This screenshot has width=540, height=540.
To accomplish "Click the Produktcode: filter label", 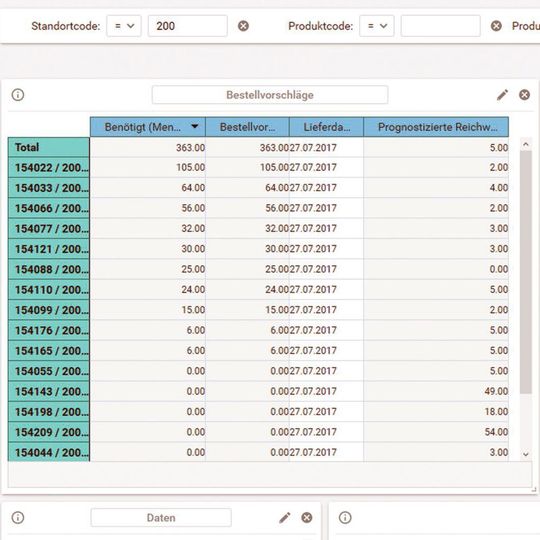I will point(321,26).
